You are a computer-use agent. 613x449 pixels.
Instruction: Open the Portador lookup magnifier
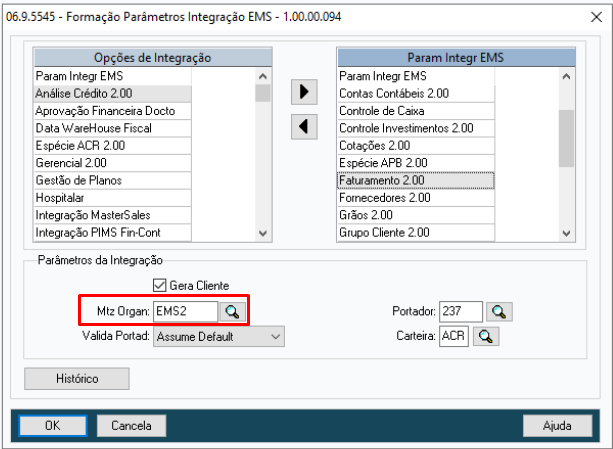499,312
